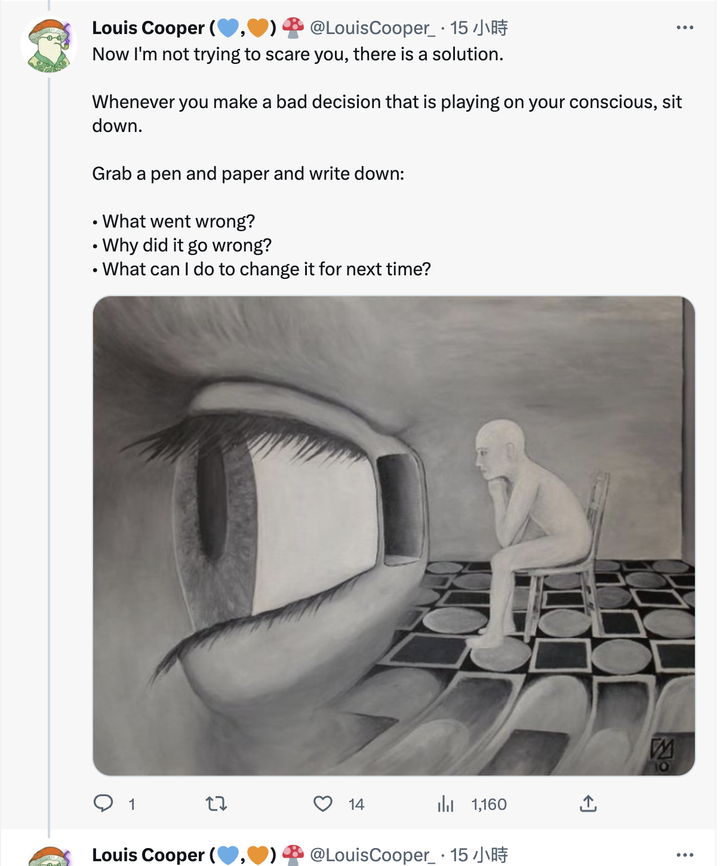Click the like count showing 14
The width and height of the screenshot is (720, 866).
point(356,804)
